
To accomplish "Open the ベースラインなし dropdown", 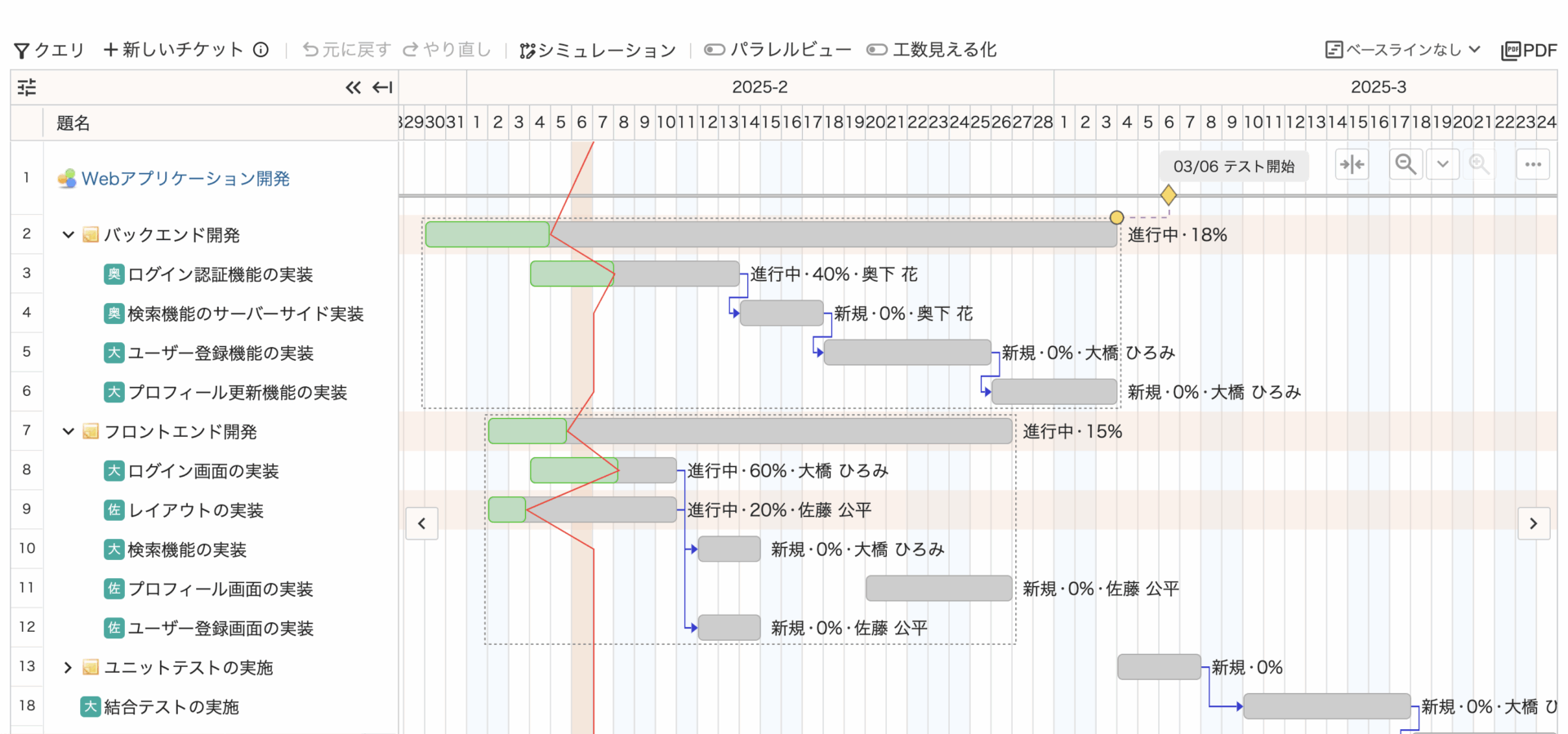I will [1403, 50].
